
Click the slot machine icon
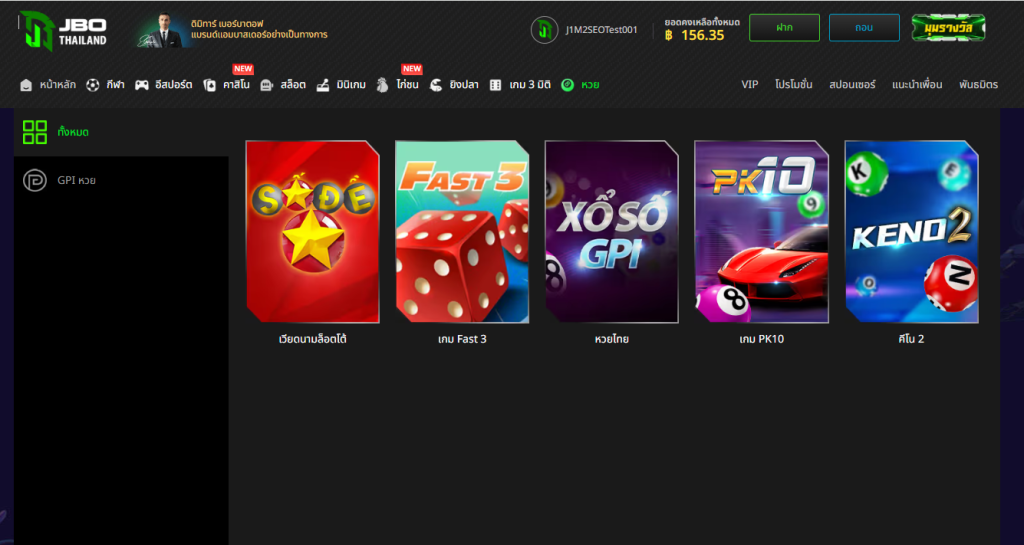[x=266, y=85]
